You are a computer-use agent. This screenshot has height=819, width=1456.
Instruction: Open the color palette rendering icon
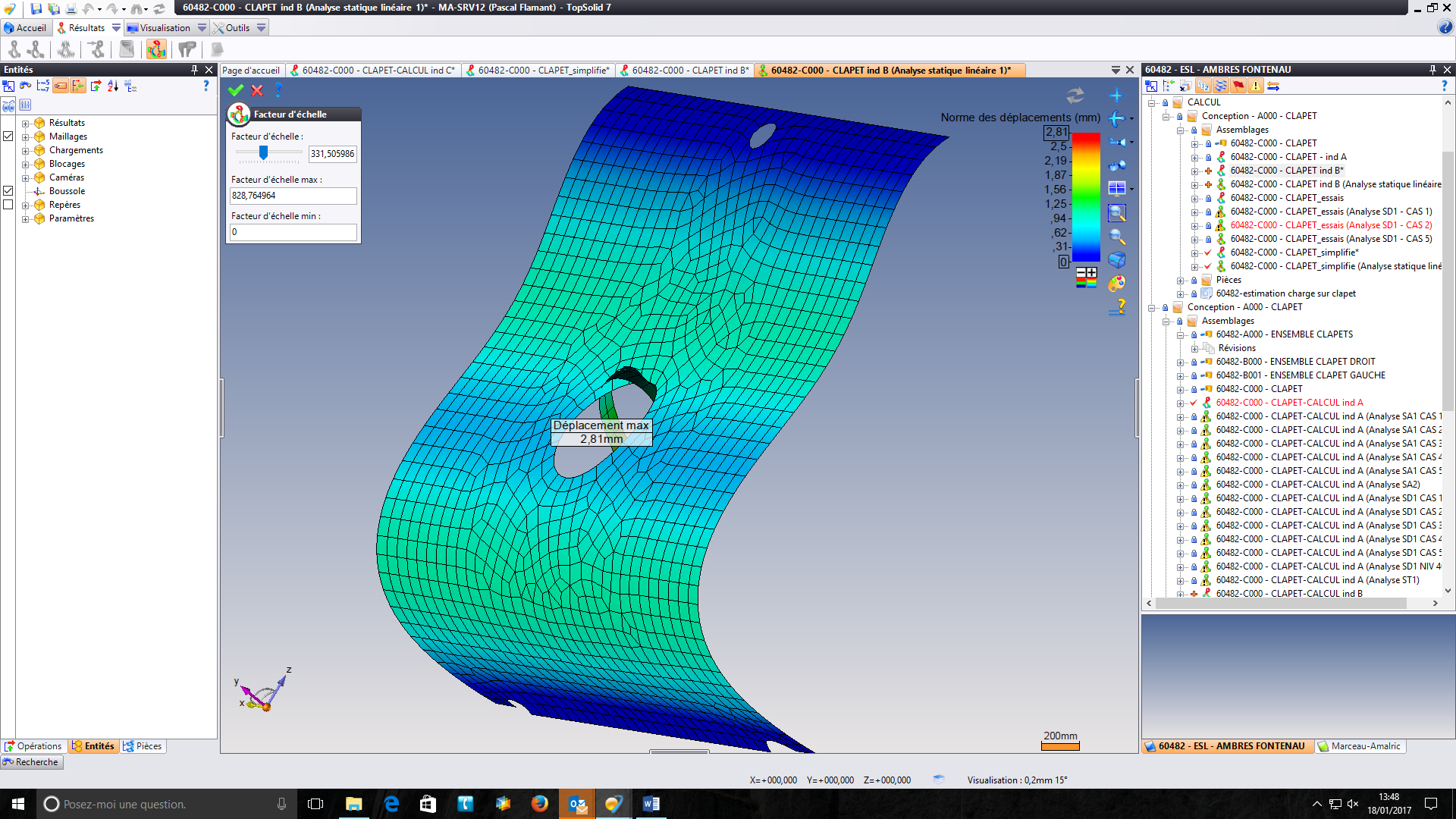1117,284
